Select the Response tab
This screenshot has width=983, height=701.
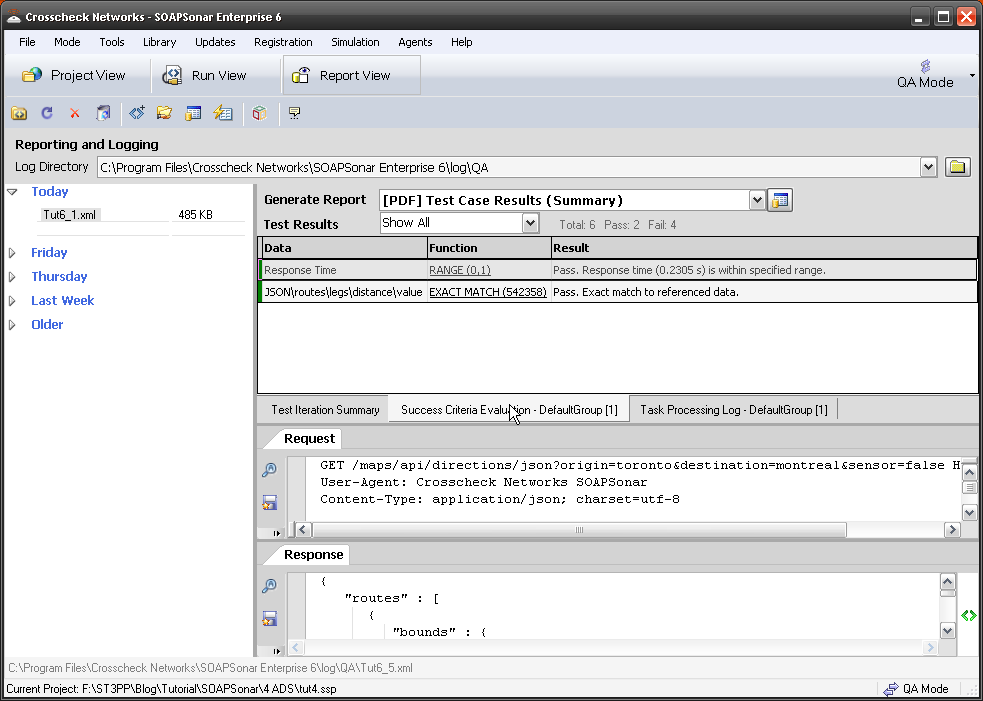[x=313, y=554]
